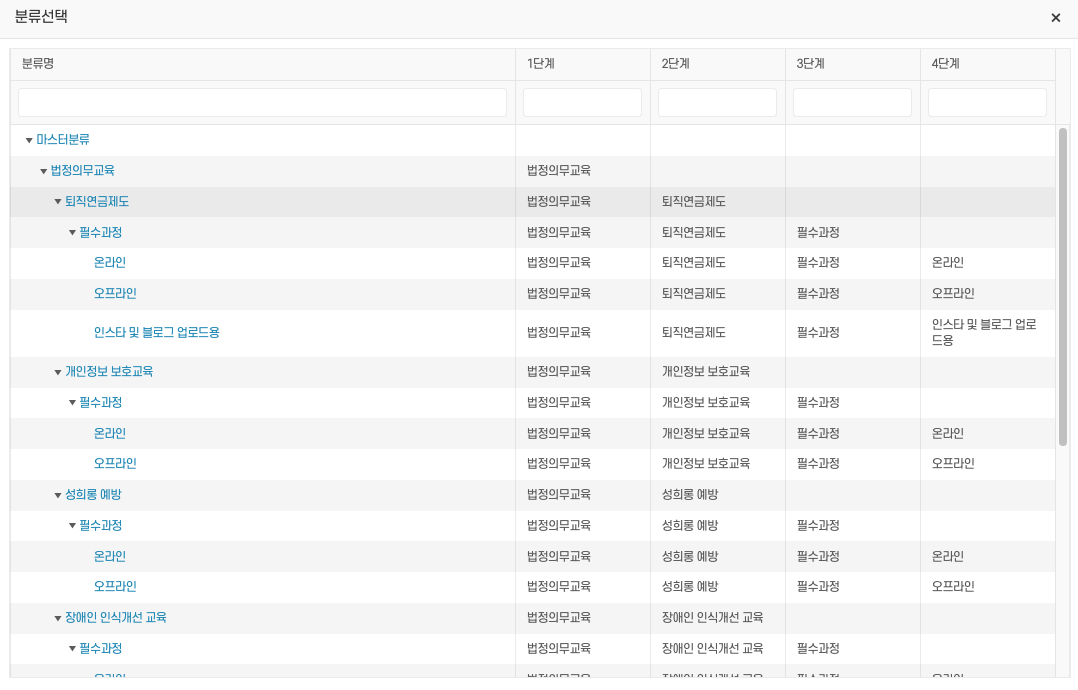Collapse 필수과정 arrow under 퇴직연금제도
The image size is (1078, 690).
(72, 233)
